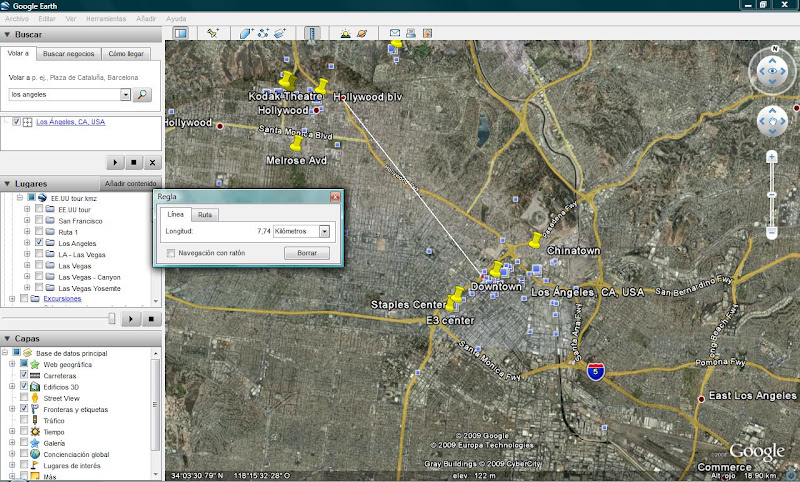Click the look-around compass eye control
This screenshot has width=800, height=482.
(x=772, y=71)
